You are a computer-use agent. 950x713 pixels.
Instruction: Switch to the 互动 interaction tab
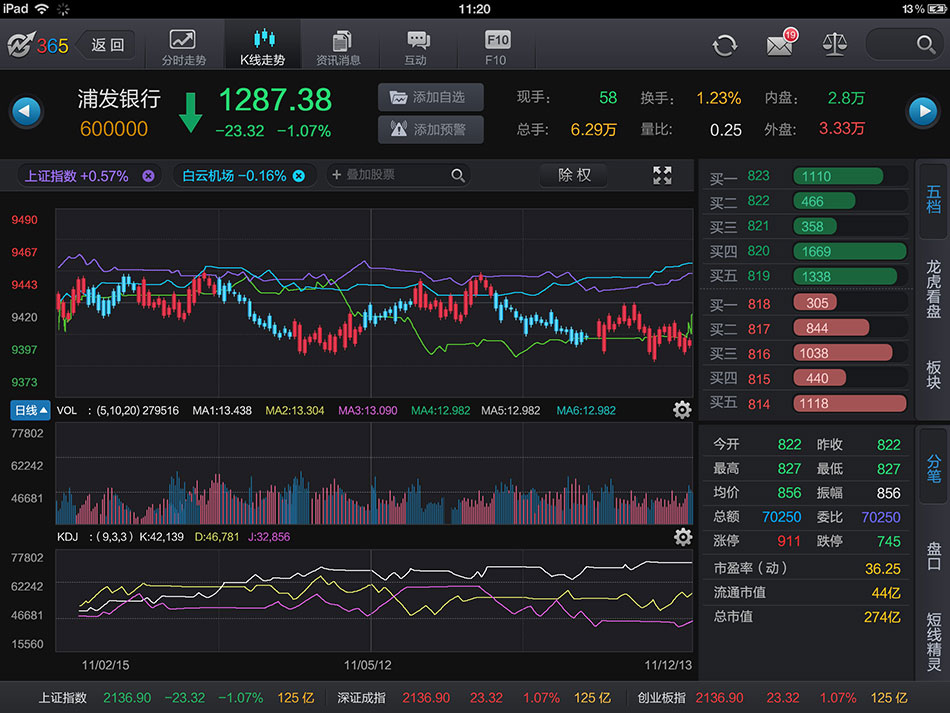click(417, 47)
